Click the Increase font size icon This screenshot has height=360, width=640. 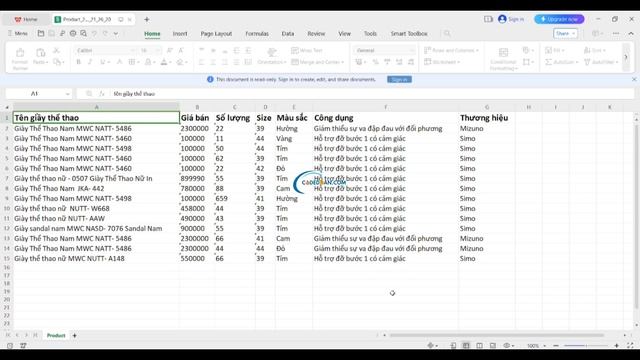tap(169, 51)
